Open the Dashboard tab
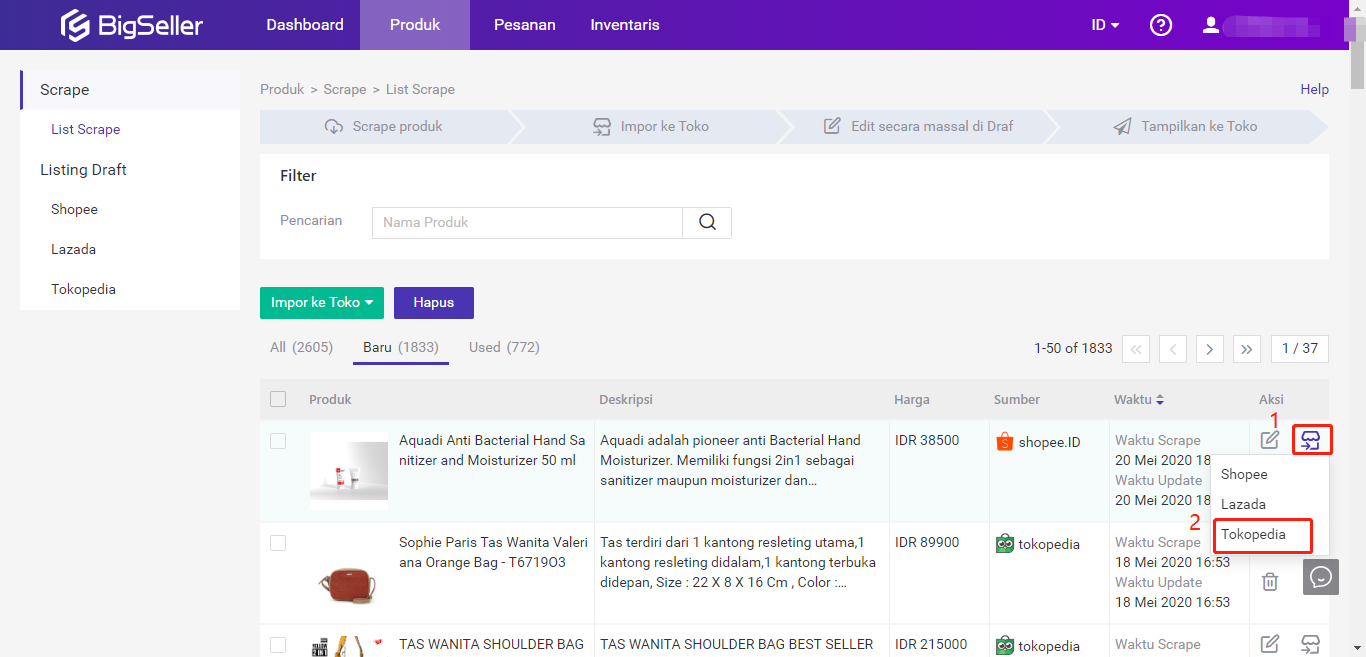This screenshot has height=657, width=1366. 305,25
